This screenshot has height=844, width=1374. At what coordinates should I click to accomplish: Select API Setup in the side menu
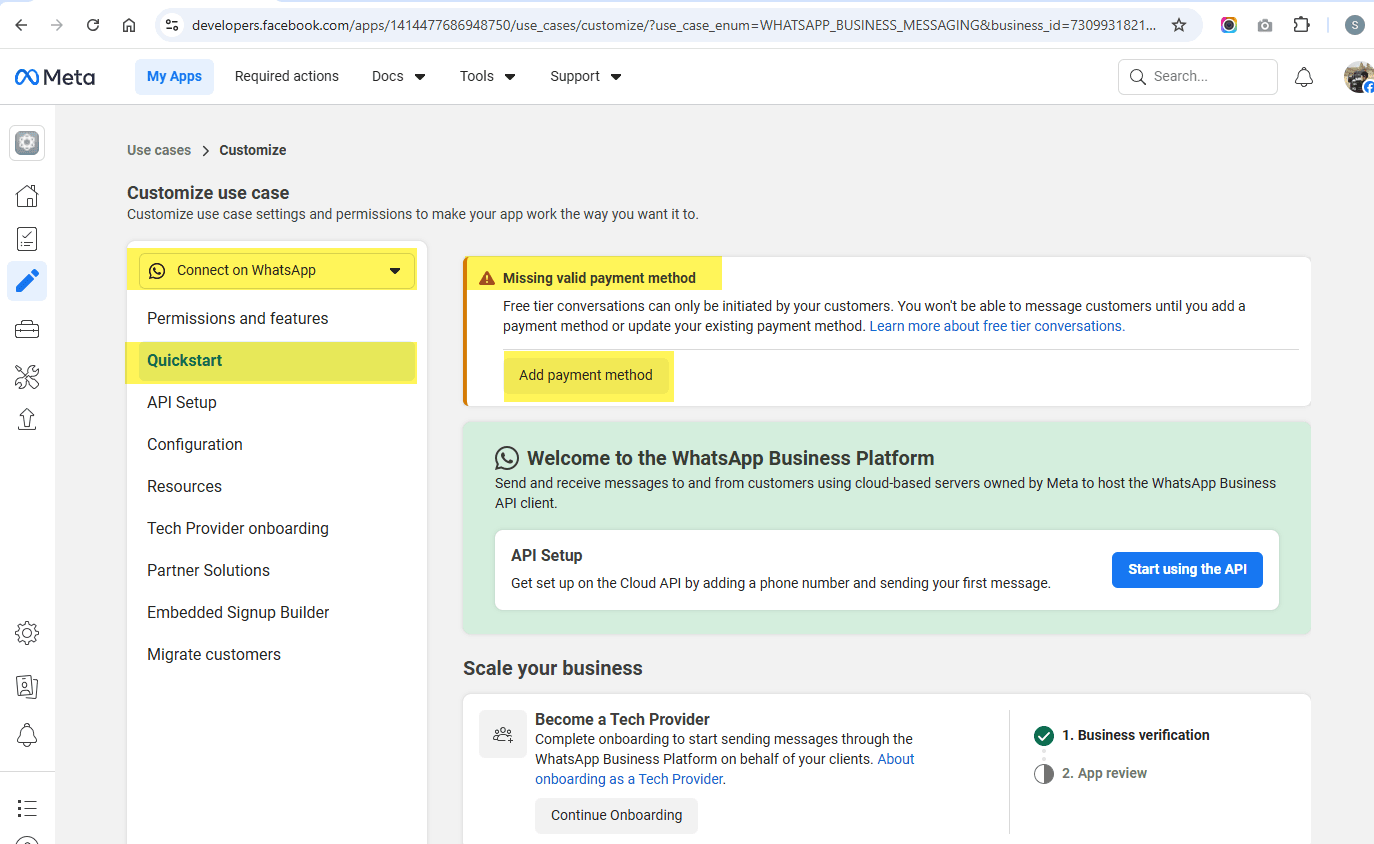(x=182, y=402)
